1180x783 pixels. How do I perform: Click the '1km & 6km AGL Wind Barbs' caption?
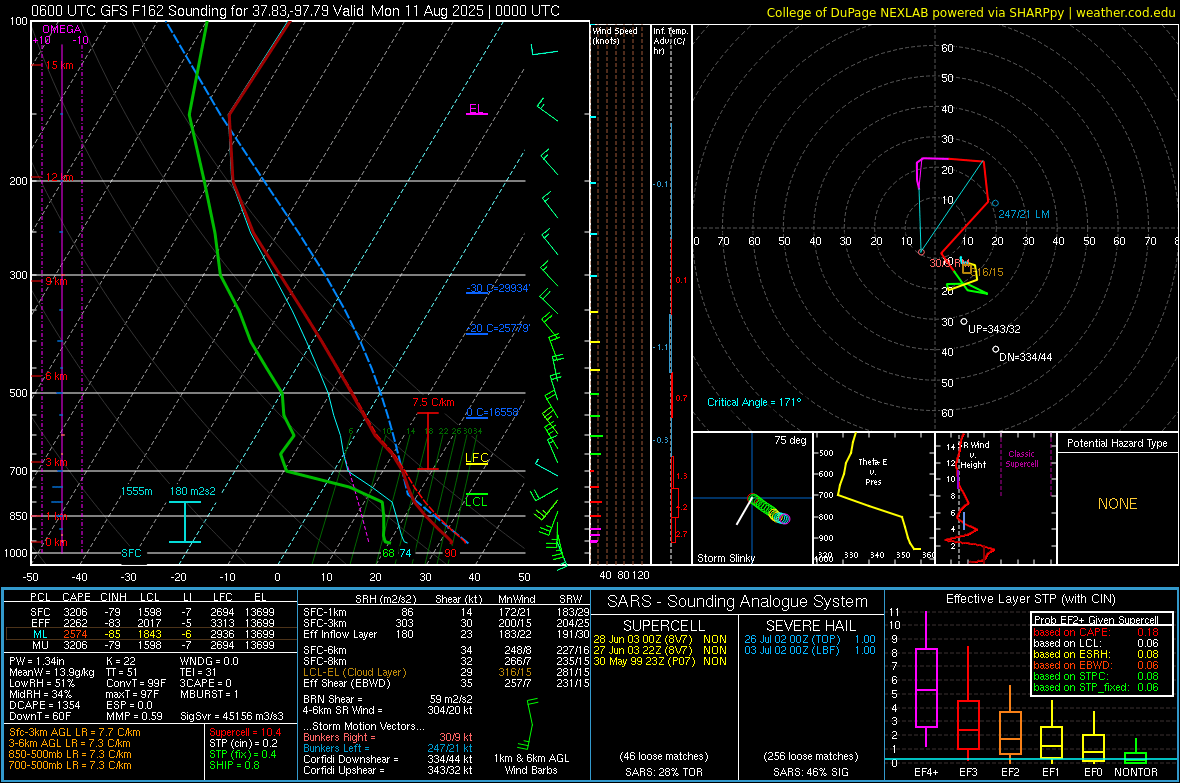531,764
